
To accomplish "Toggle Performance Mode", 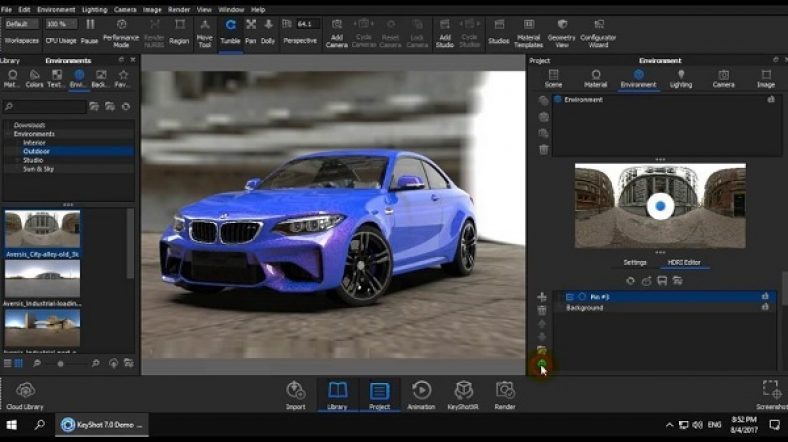I will pos(121,24).
